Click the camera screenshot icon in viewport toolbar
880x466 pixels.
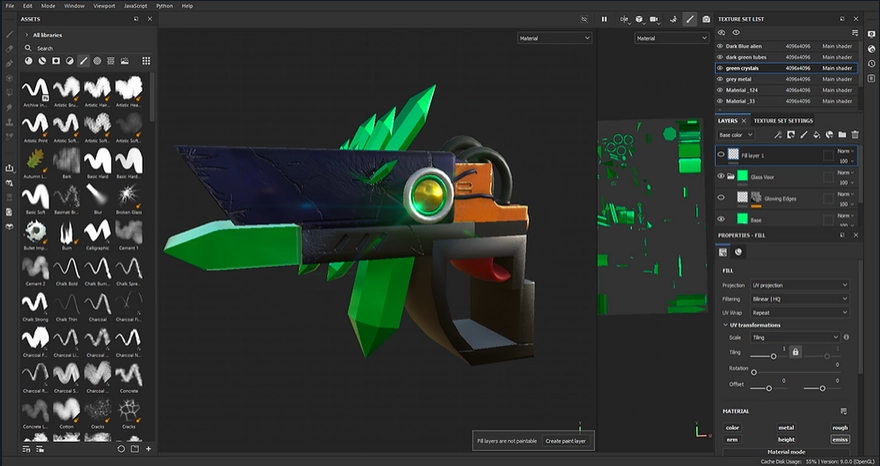[x=706, y=19]
